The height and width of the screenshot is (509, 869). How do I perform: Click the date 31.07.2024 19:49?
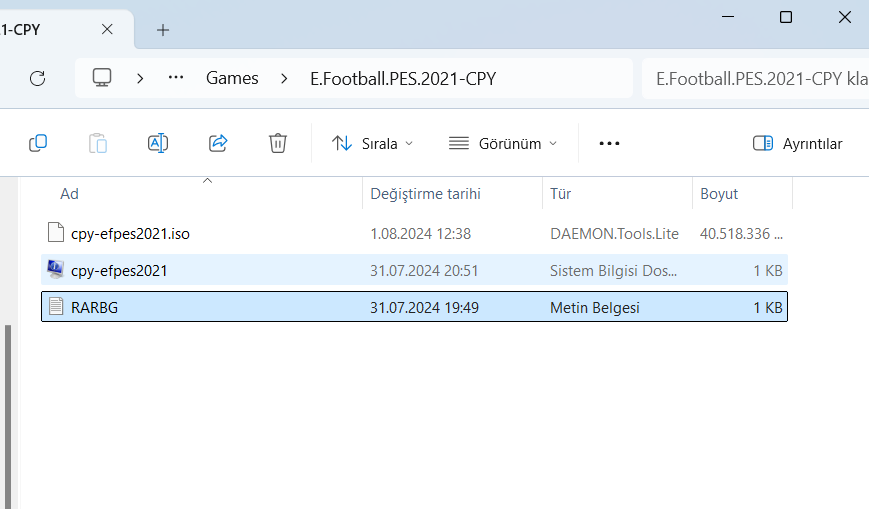pos(424,307)
